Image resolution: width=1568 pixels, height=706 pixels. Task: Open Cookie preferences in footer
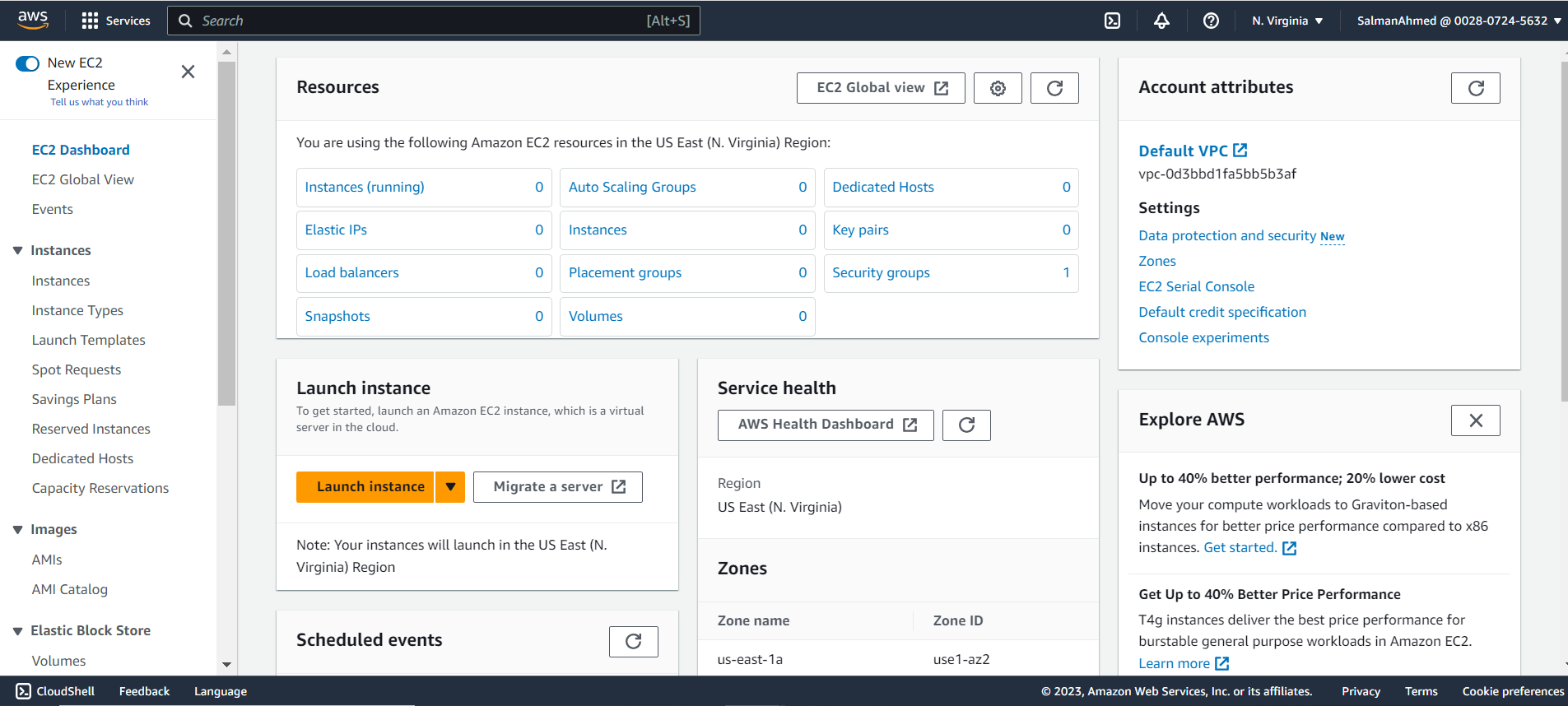click(1513, 691)
